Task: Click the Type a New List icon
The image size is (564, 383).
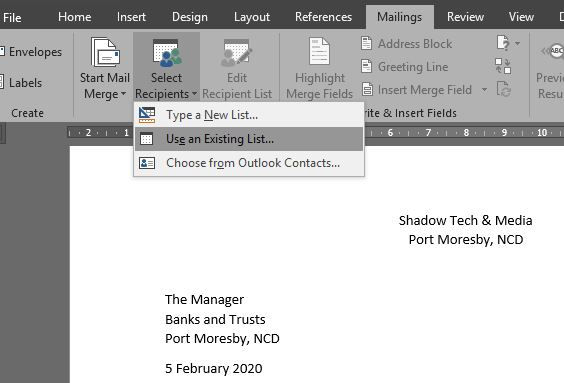Action: pos(147,115)
